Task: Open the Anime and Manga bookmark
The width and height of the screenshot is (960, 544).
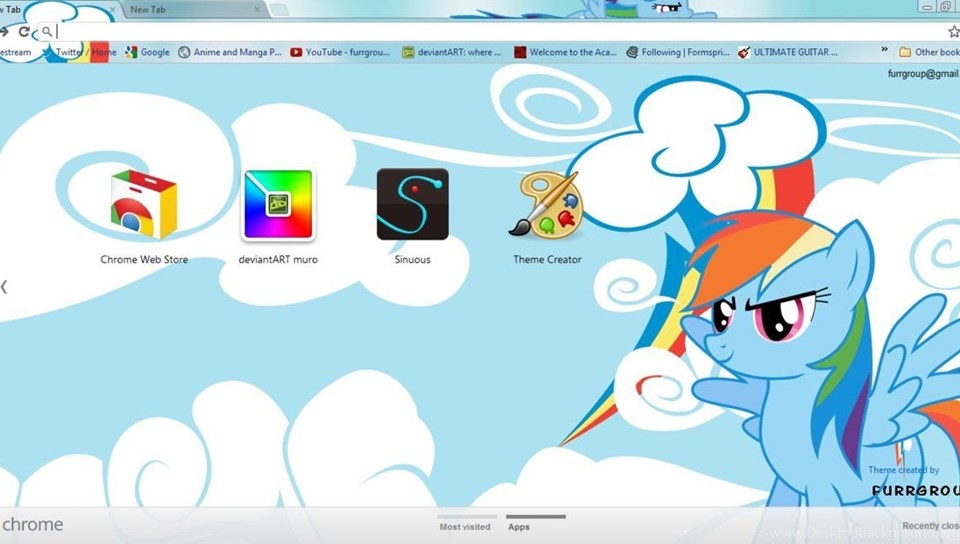Action: (230, 52)
